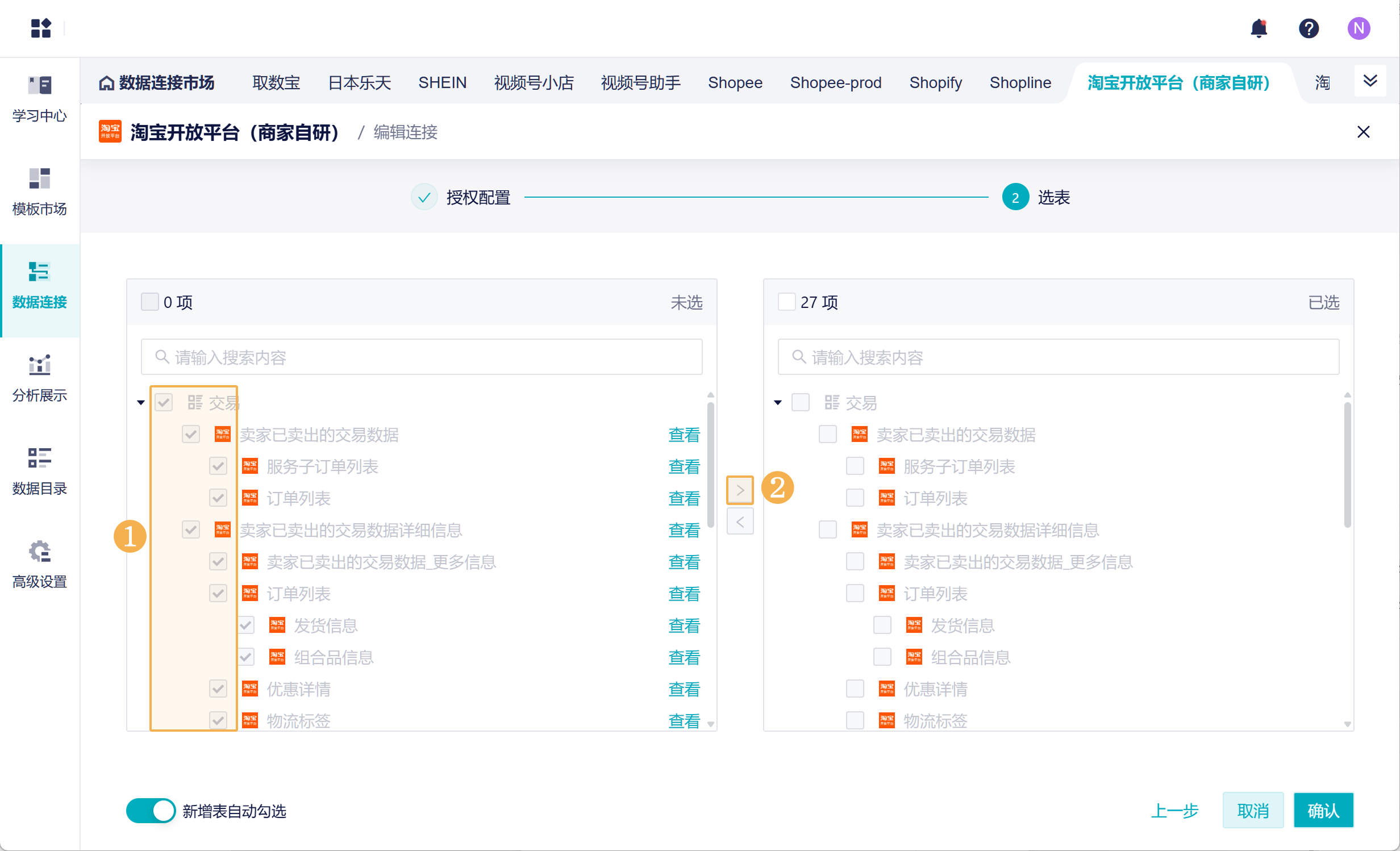The width and height of the screenshot is (1400, 851).
Task: Check 卖家已卖出的交易数据 in the 已选 list
Action: coord(828,435)
